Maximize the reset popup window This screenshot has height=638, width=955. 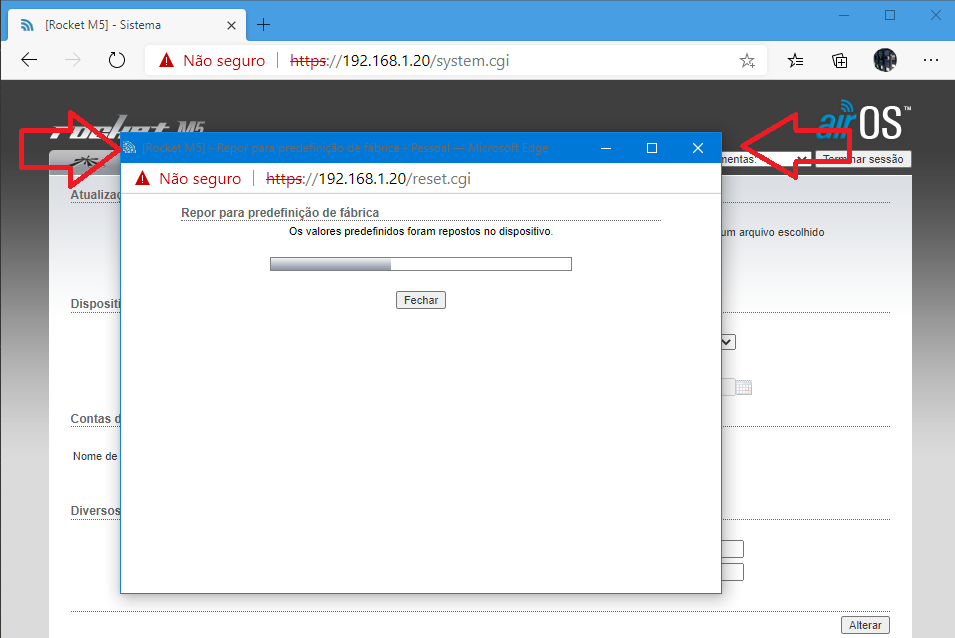(x=652, y=148)
